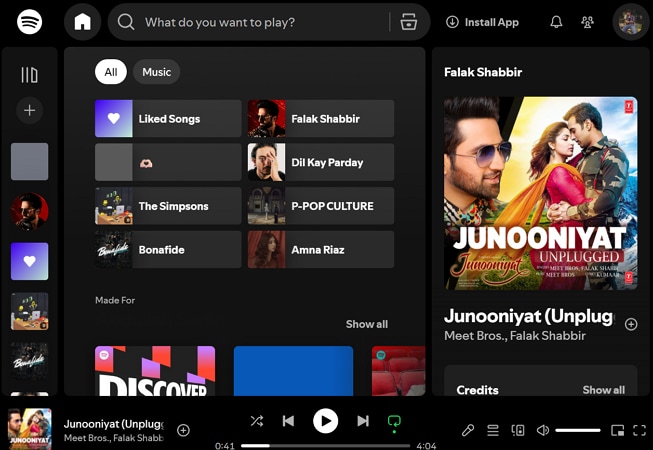Open The Simpsons tile
Image resolution: width=653 pixels, height=450 pixels.
click(168, 206)
